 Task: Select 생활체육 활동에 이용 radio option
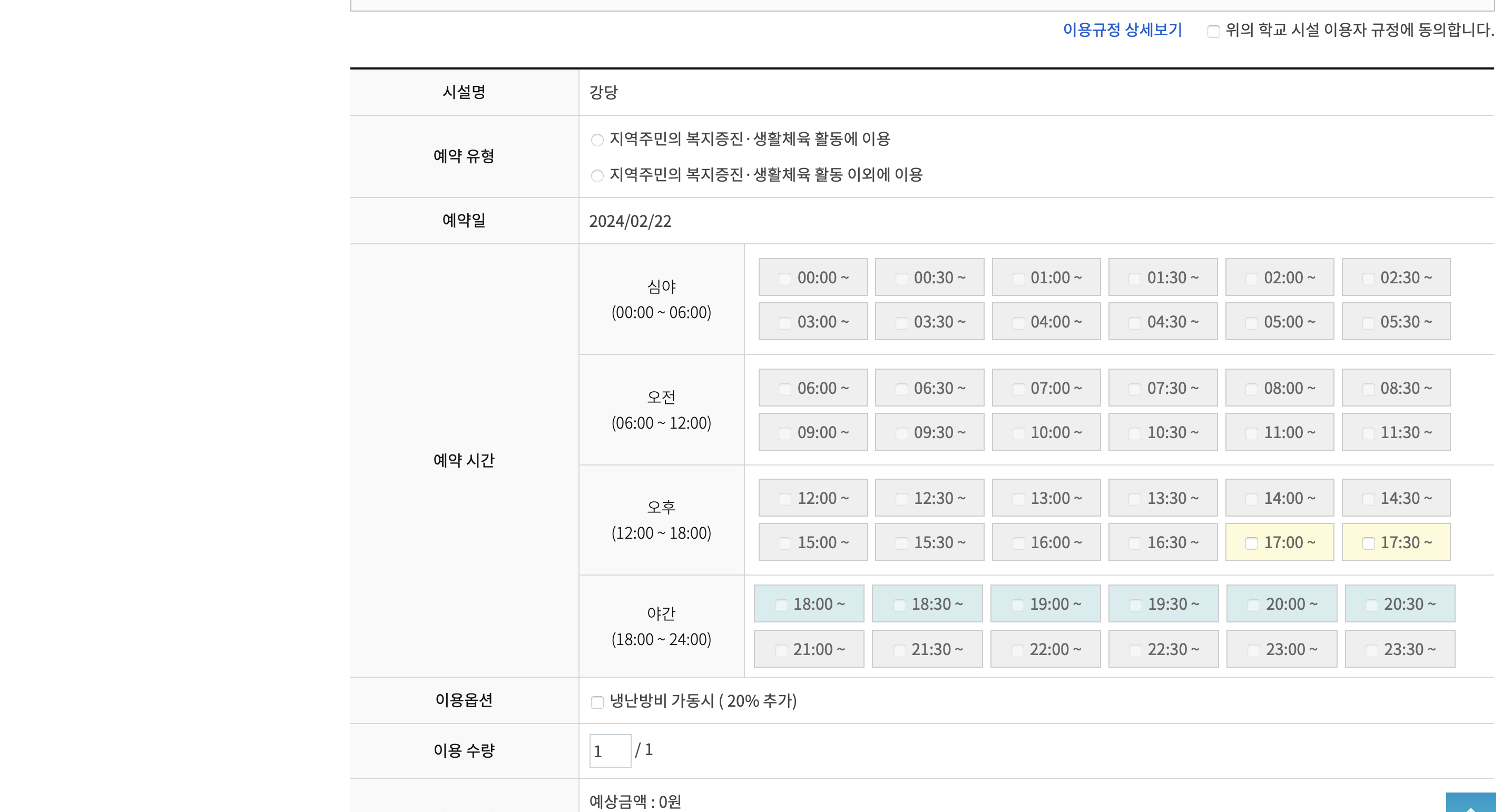597,140
